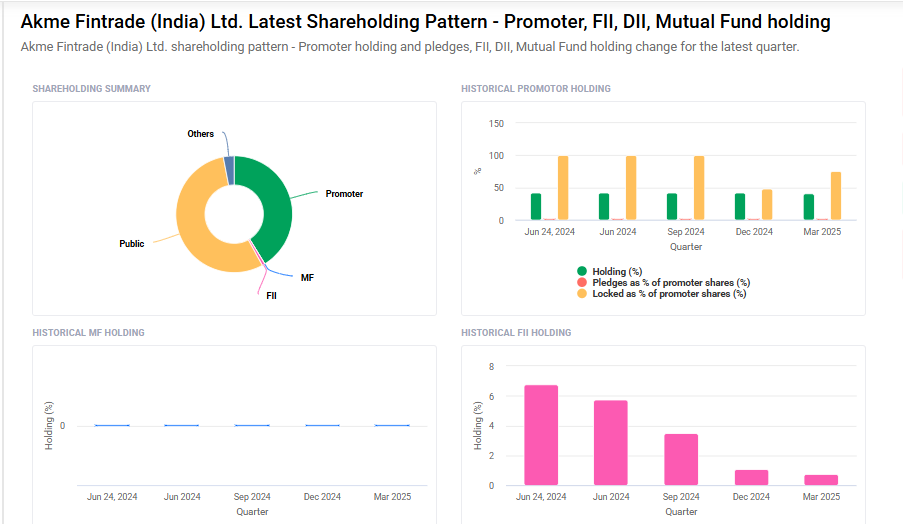Click Jun 24, 2024 locked shares orange bar
Screen dimensions: 903x524
pos(563,188)
